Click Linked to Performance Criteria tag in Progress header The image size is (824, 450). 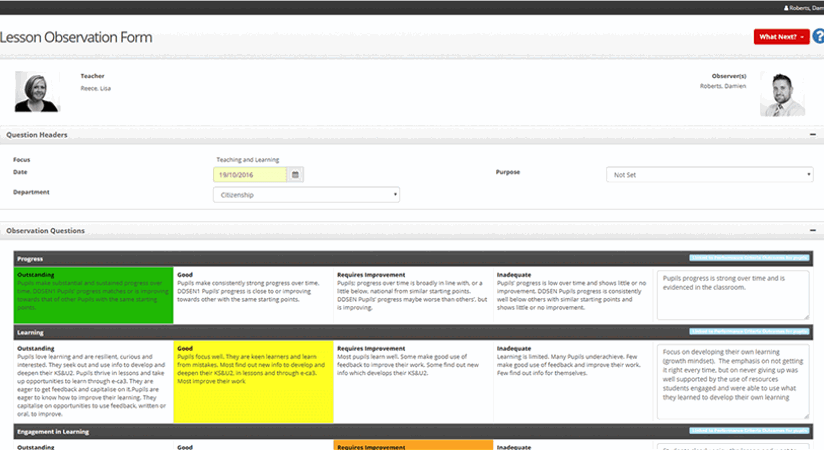click(749, 258)
